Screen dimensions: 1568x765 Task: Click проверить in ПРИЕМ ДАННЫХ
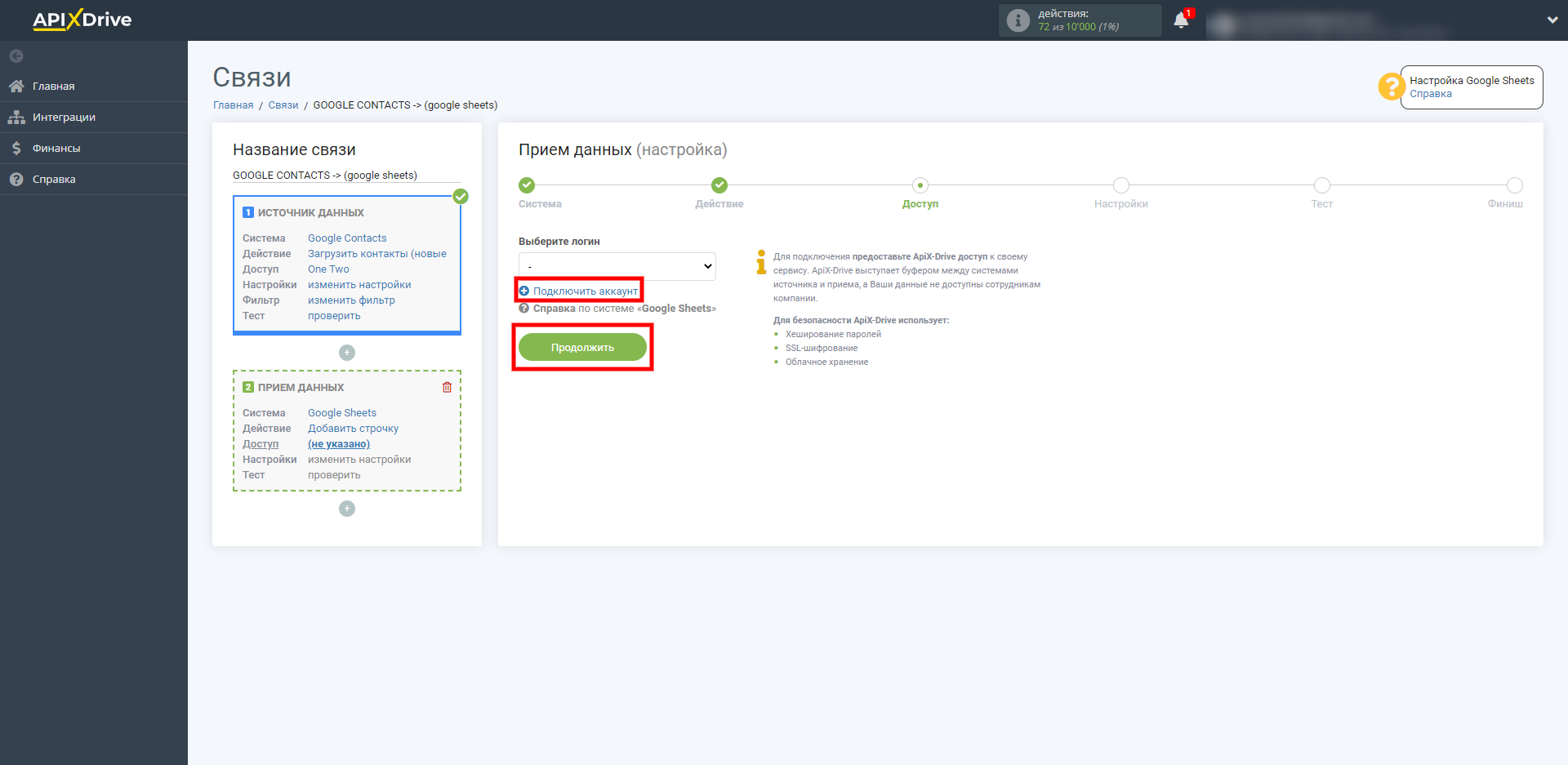(x=334, y=475)
